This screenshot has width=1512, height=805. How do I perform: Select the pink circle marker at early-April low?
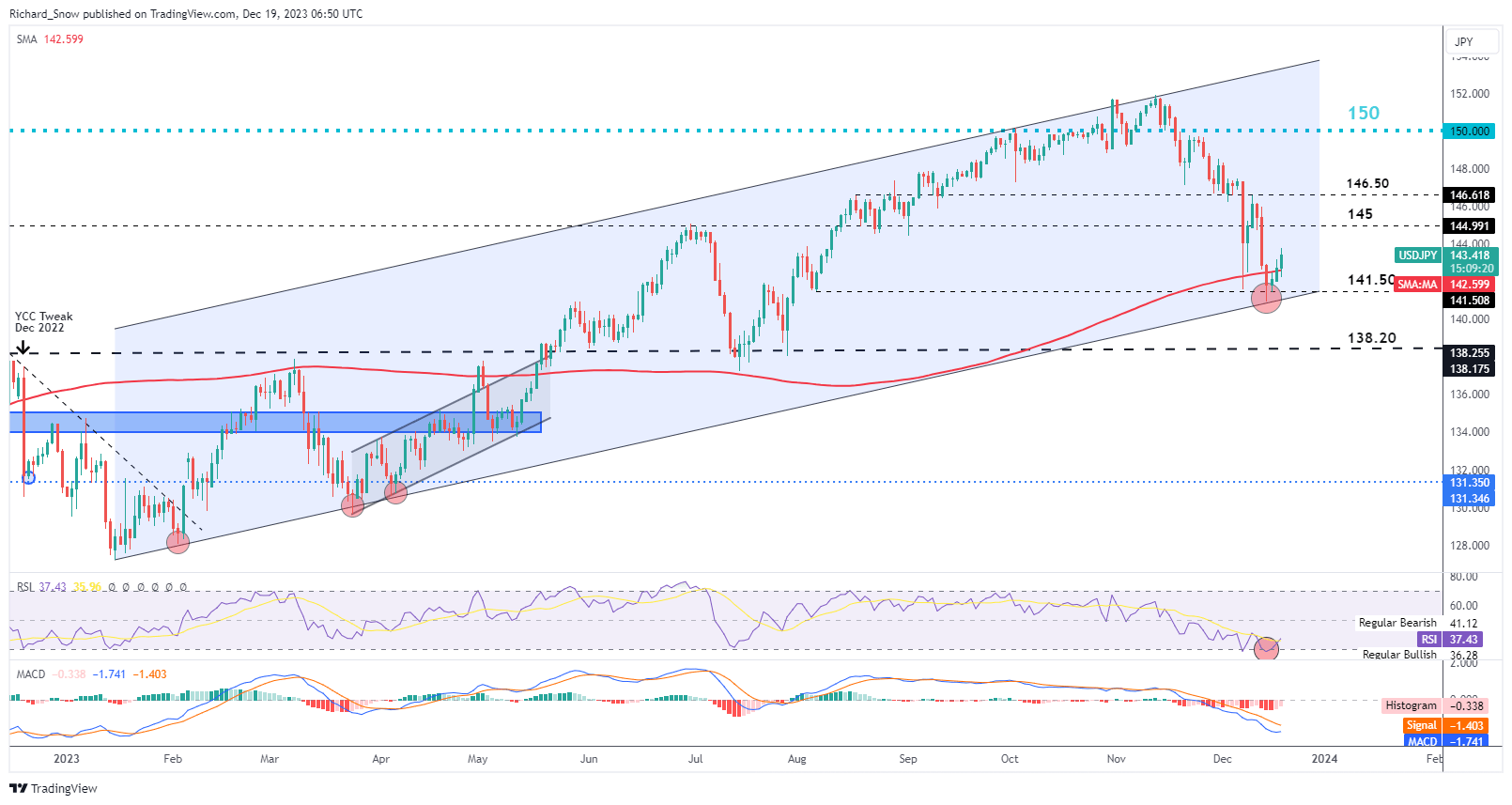coord(395,491)
